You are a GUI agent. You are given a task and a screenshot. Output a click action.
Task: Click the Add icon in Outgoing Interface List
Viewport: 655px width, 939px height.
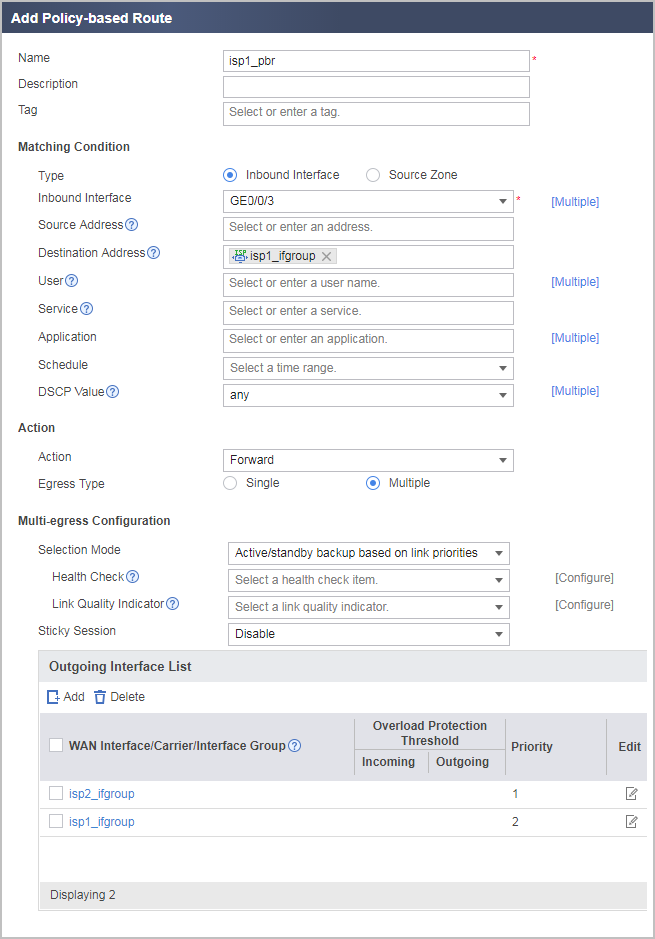[53, 697]
